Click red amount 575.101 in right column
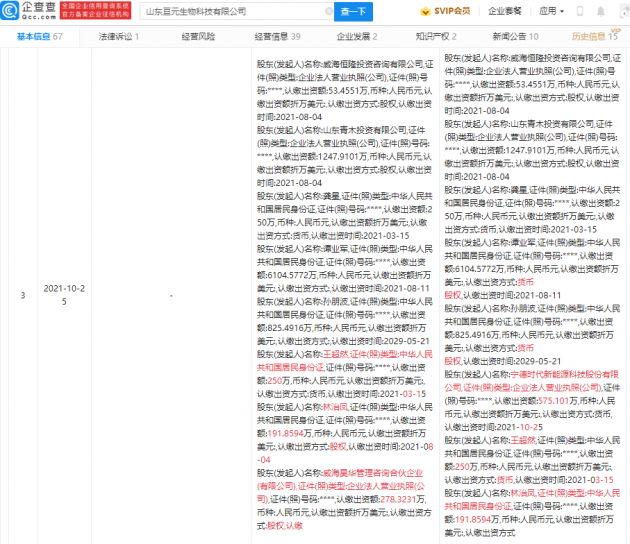 pos(553,401)
